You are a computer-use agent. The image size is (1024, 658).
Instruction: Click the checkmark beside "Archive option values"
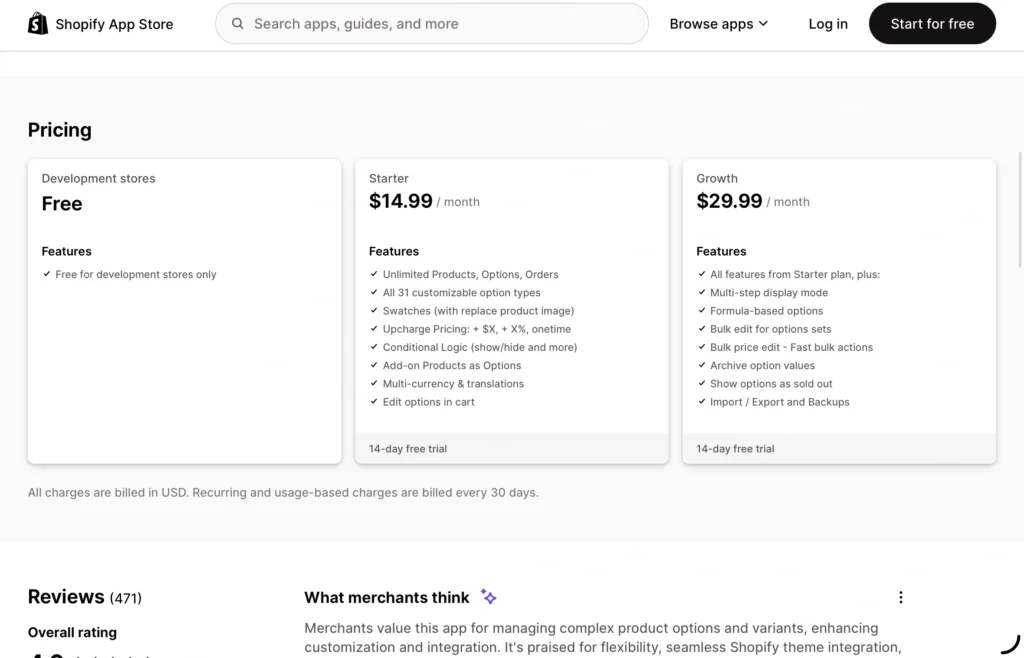[701, 366]
